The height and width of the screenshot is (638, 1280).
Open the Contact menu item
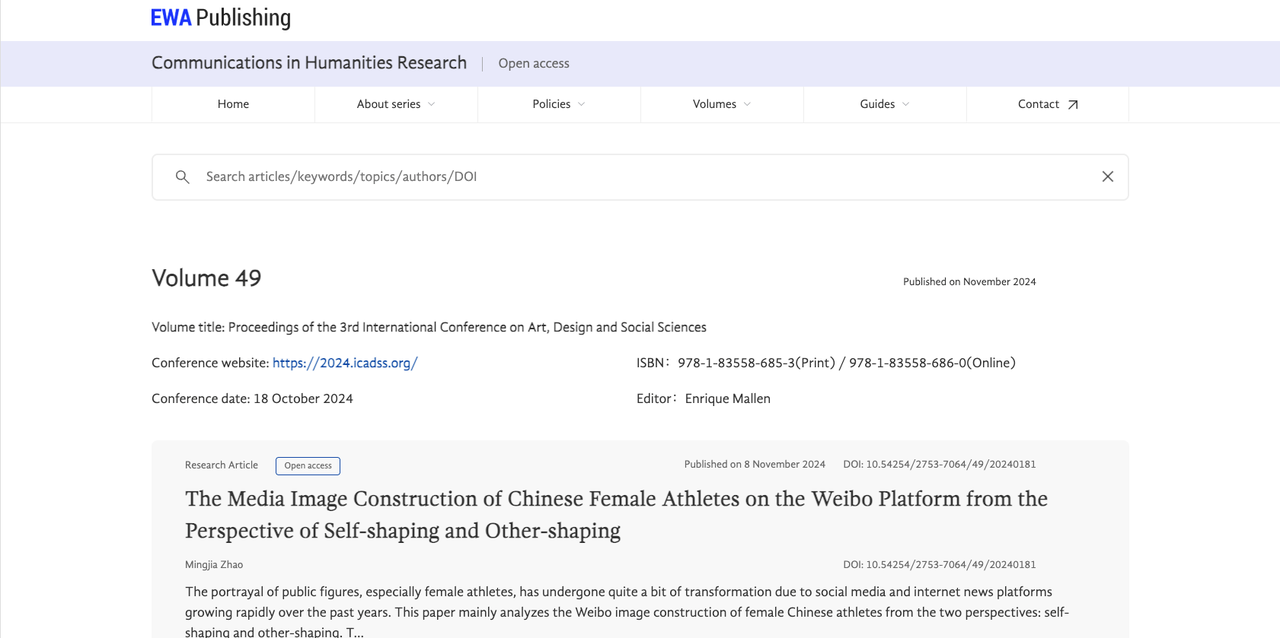1038,104
